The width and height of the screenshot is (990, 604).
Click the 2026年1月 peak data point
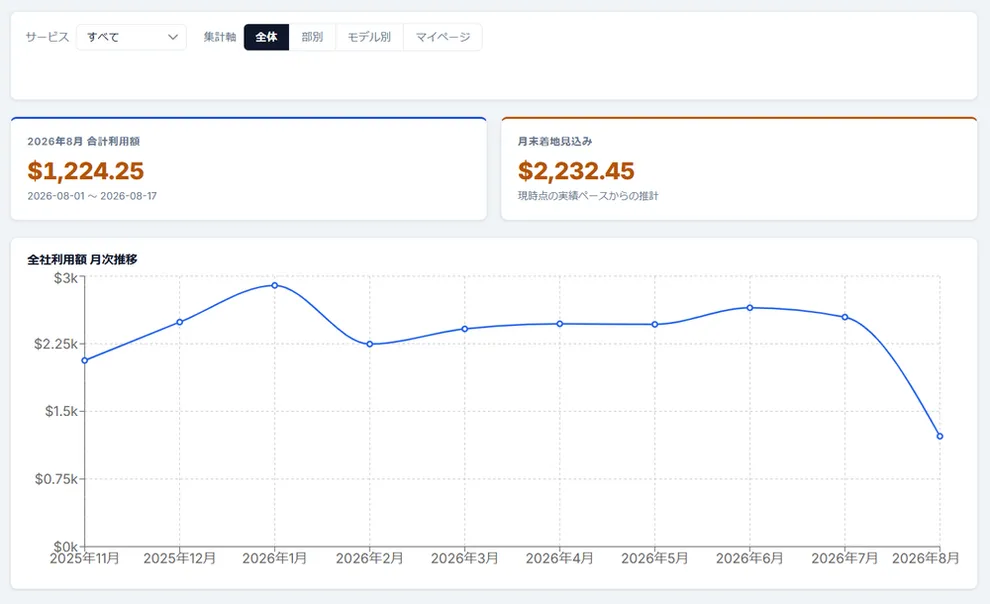[x=275, y=285]
